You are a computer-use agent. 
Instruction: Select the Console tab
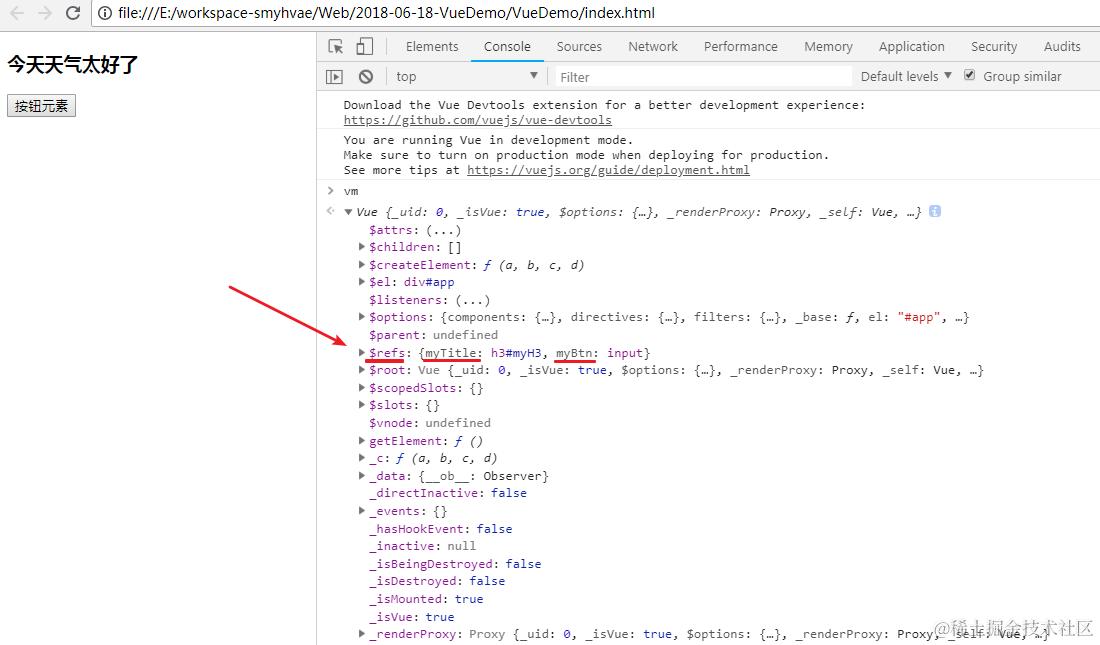click(507, 46)
